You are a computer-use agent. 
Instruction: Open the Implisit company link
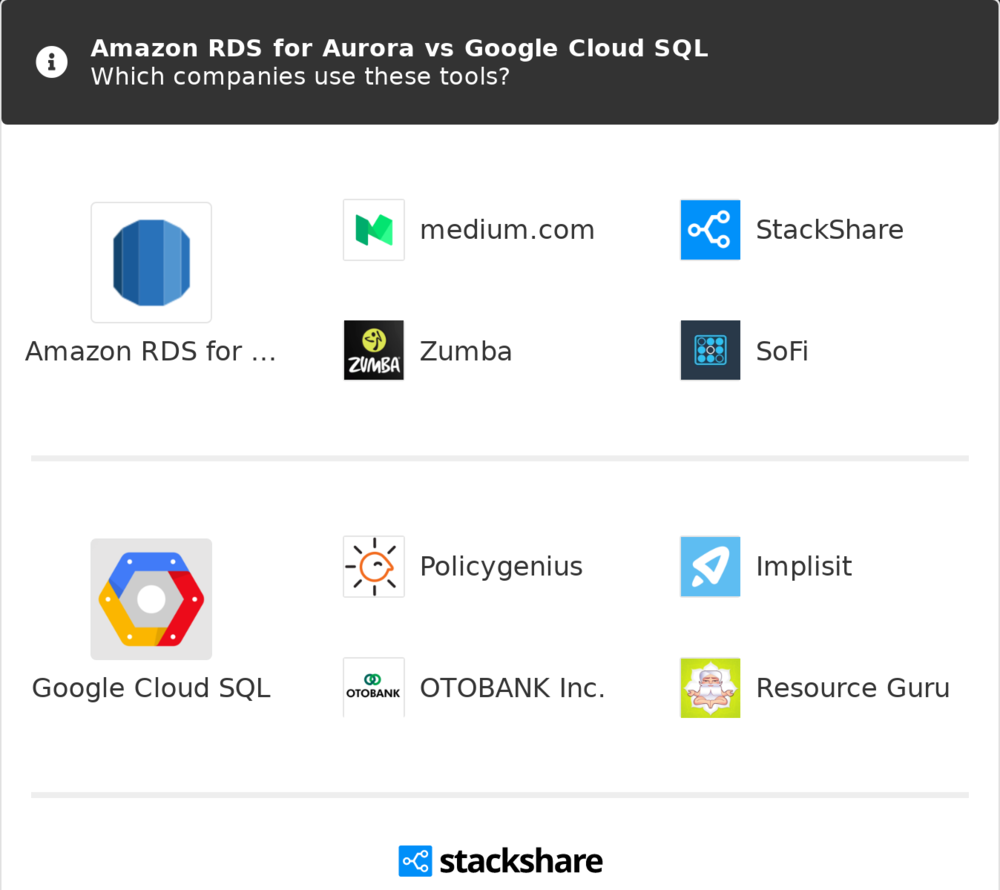pyautogui.click(x=804, y=567)
